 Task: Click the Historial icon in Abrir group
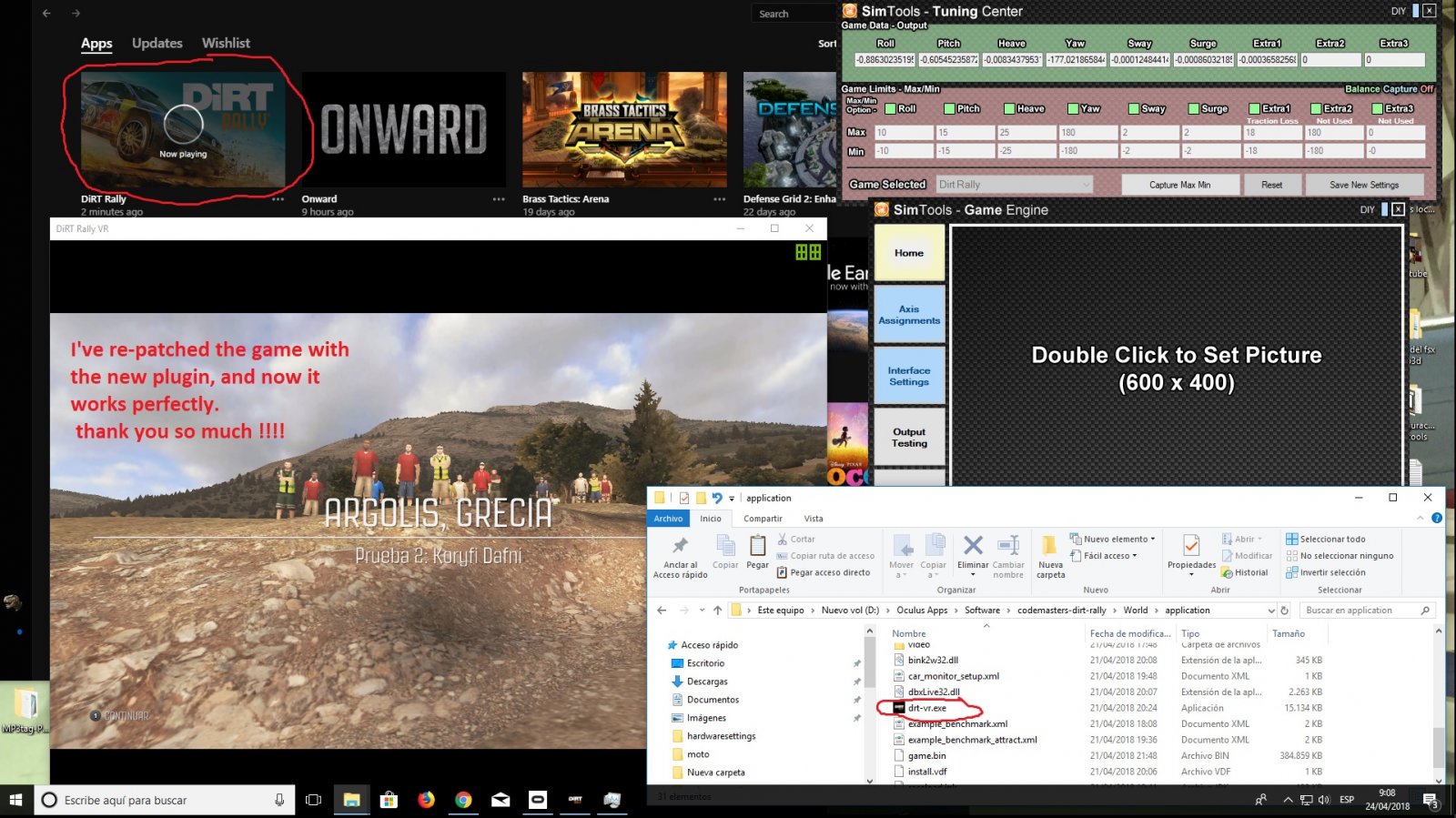pos(1227,572)
